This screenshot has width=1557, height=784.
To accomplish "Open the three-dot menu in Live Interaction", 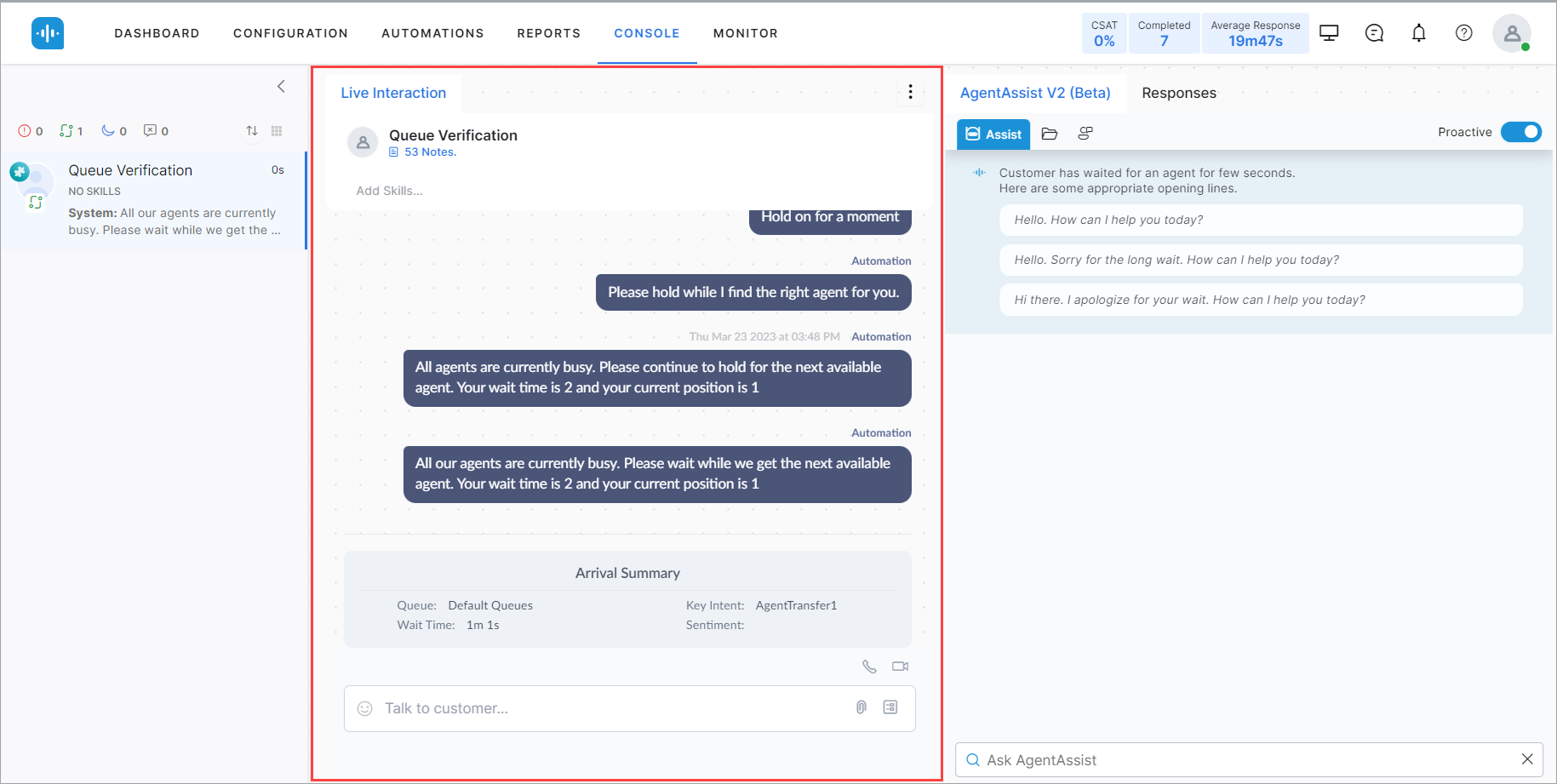I will (910, 92).
